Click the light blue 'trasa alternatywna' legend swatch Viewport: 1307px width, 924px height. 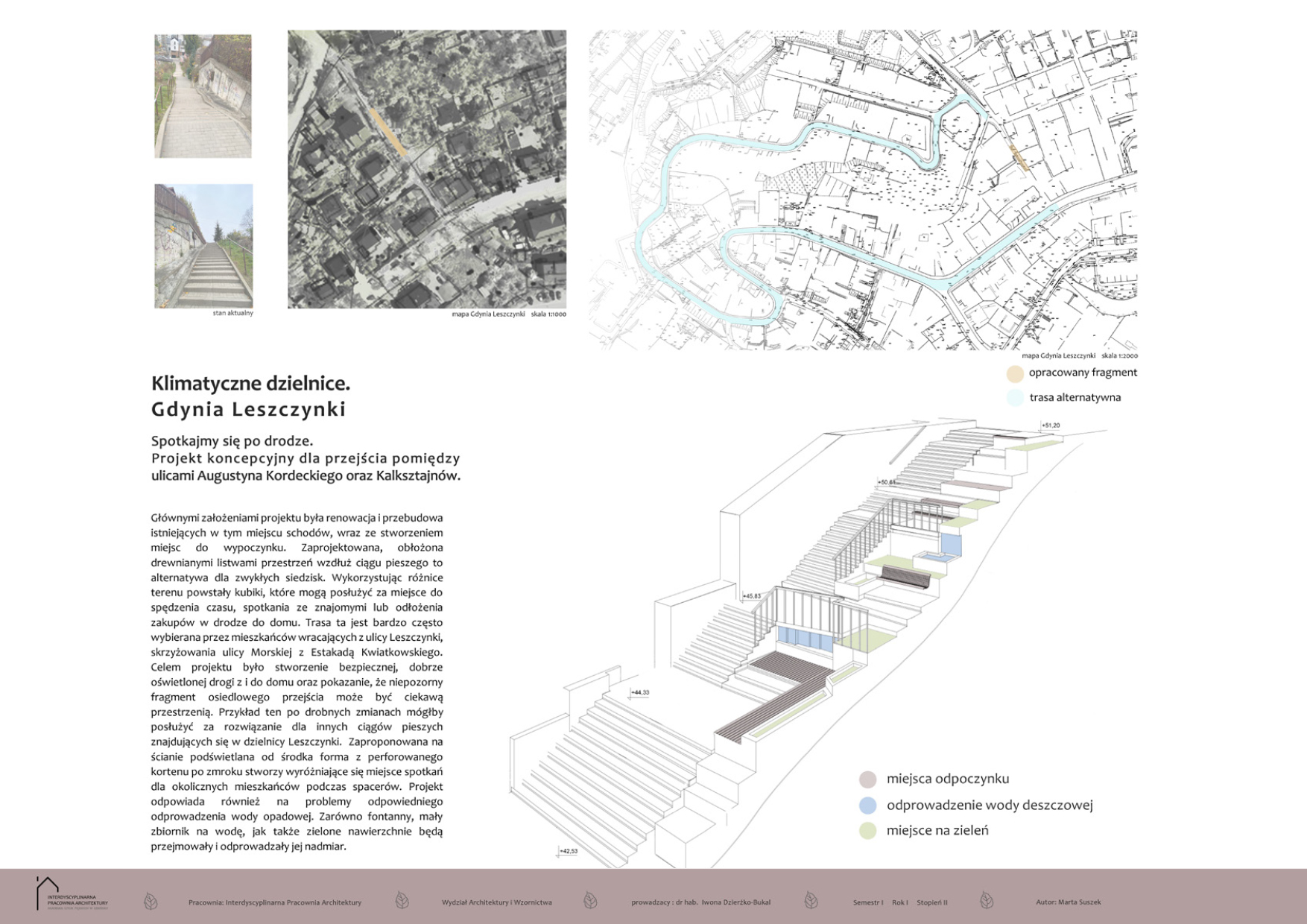pos(1015,397)
